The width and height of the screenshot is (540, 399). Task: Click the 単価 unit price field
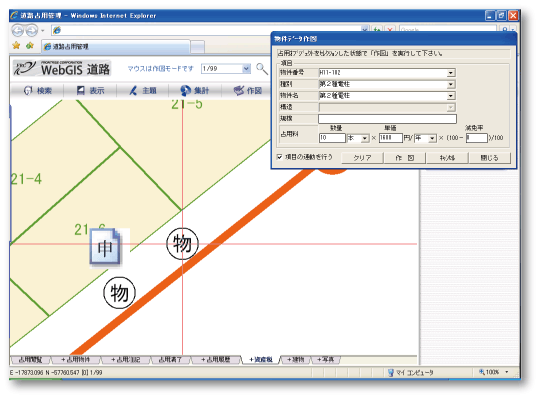[x=391, y=138]
